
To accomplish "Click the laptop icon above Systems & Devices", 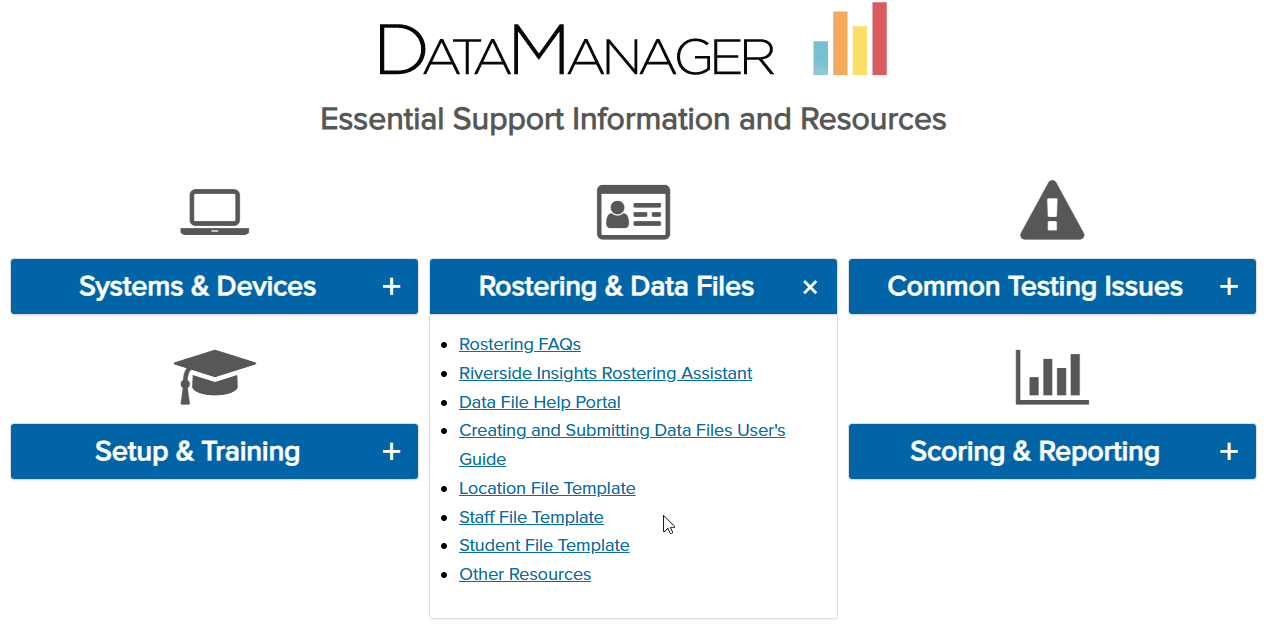I will tap(214, 211).
